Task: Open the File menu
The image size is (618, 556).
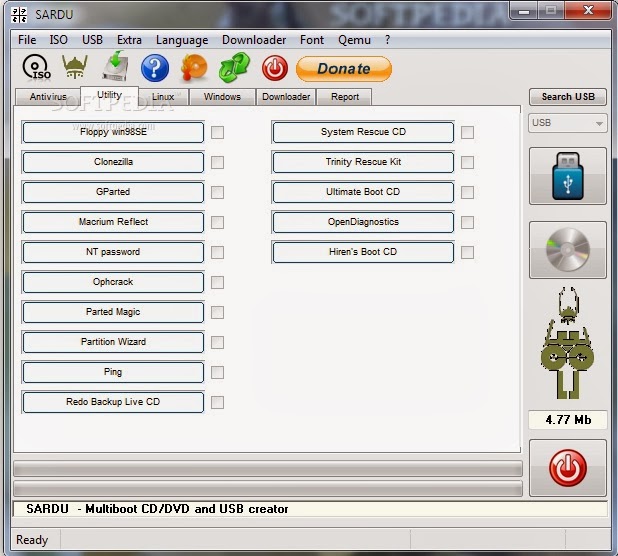Action: pyautogui.click(x=27, y=40)
